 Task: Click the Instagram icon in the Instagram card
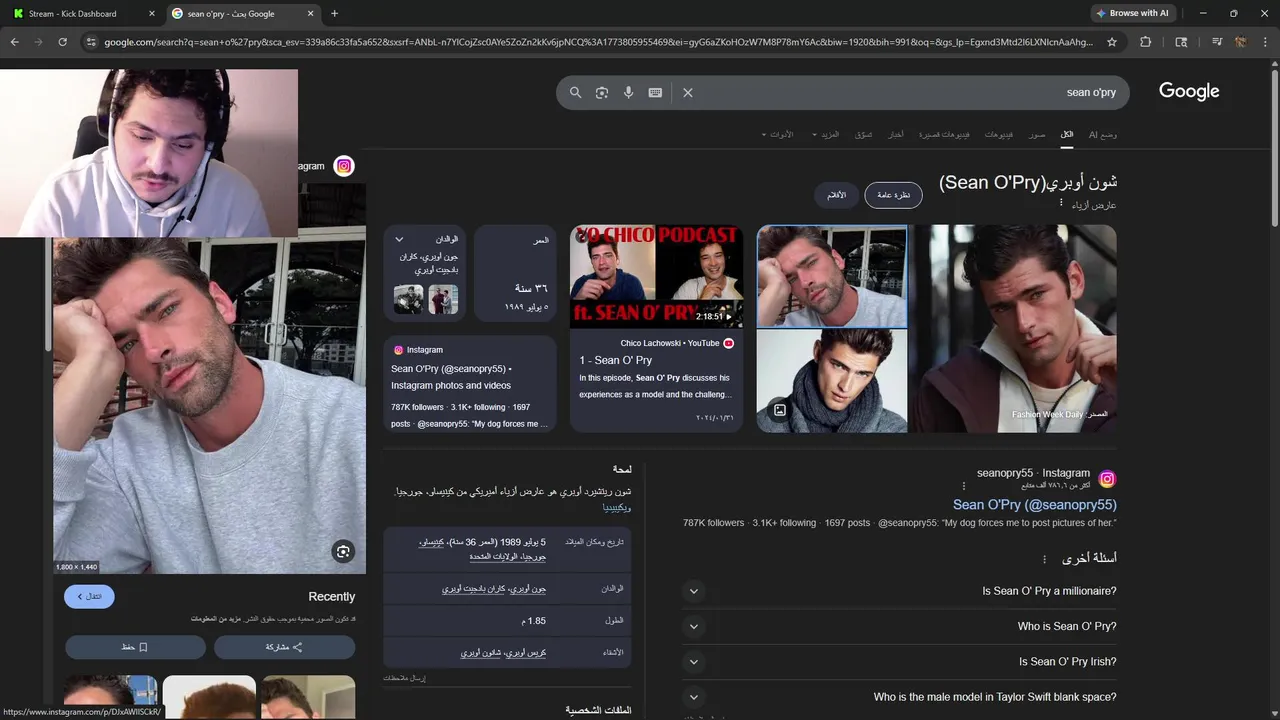[x=398, y=350]
